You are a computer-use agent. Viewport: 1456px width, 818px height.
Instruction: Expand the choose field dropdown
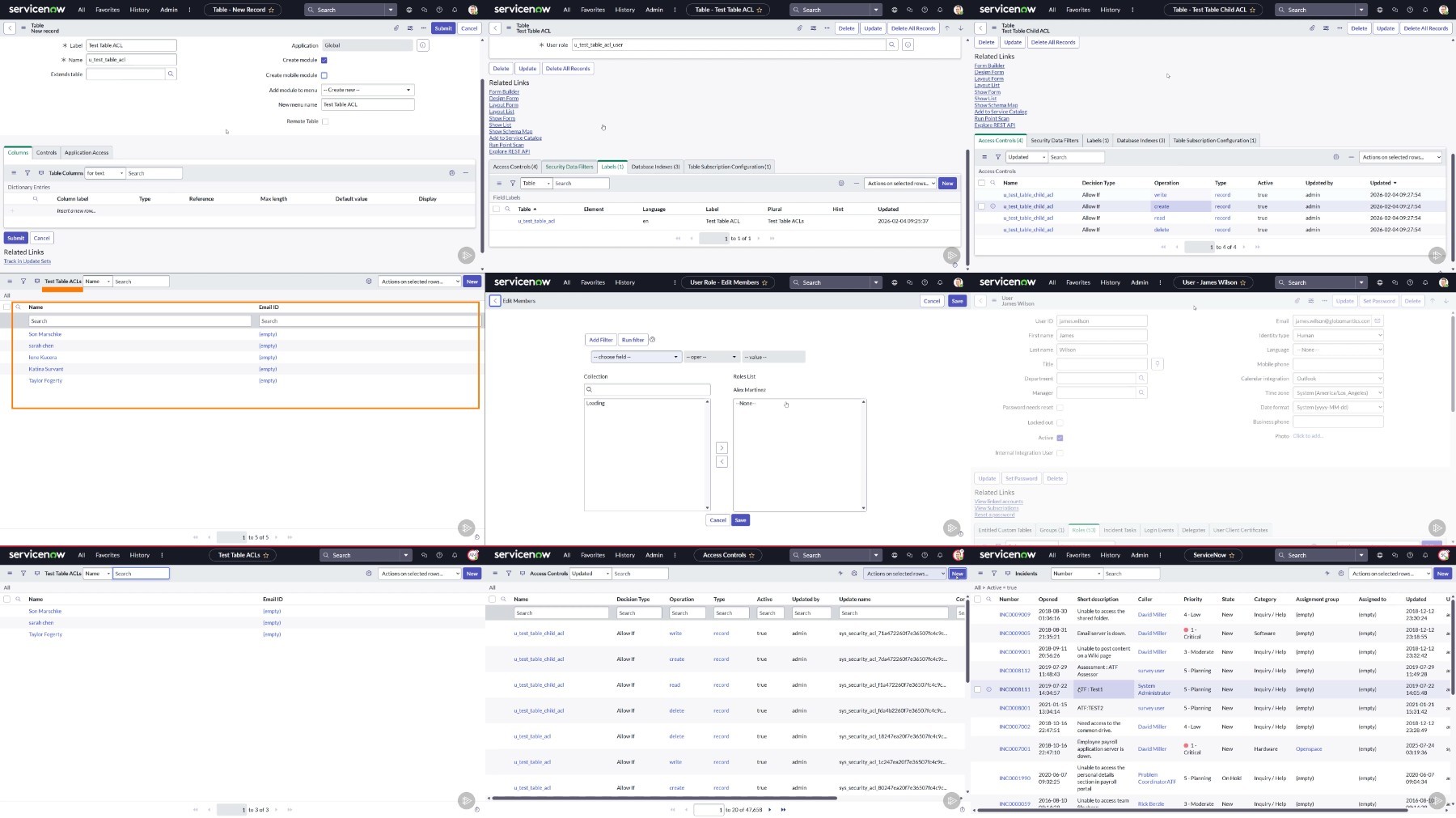click(636, 357)
